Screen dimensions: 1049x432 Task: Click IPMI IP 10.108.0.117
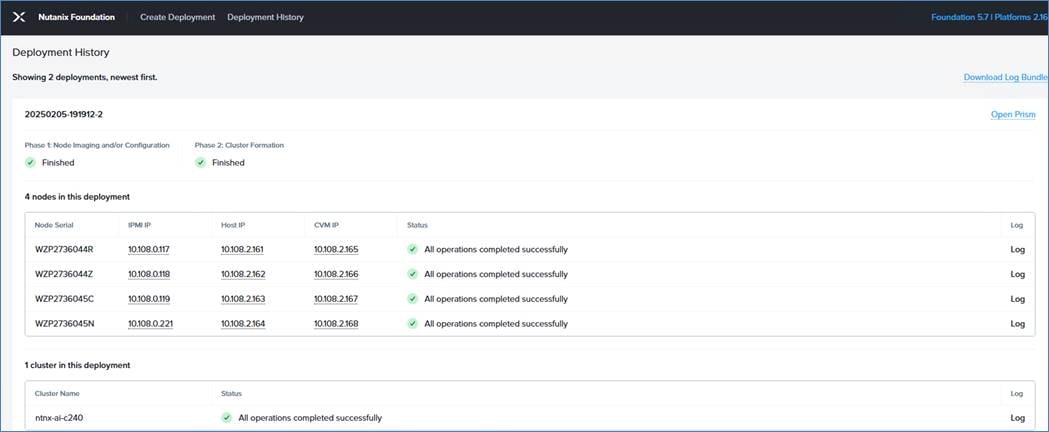(149, 250)
